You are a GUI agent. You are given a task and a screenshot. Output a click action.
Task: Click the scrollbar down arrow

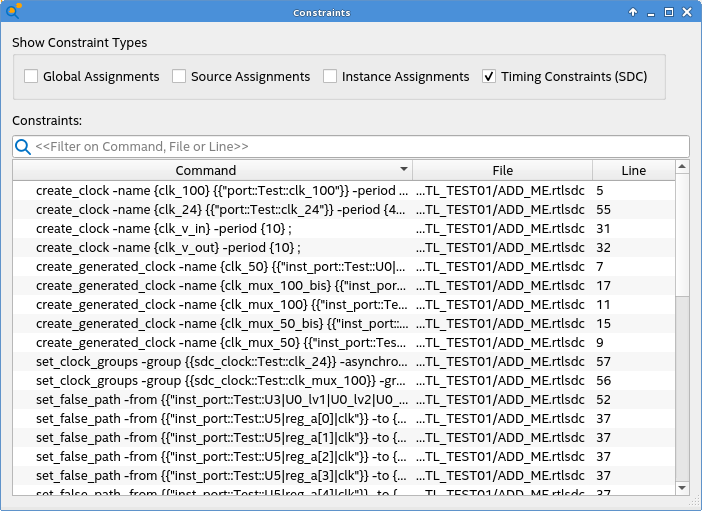point(682,487)
